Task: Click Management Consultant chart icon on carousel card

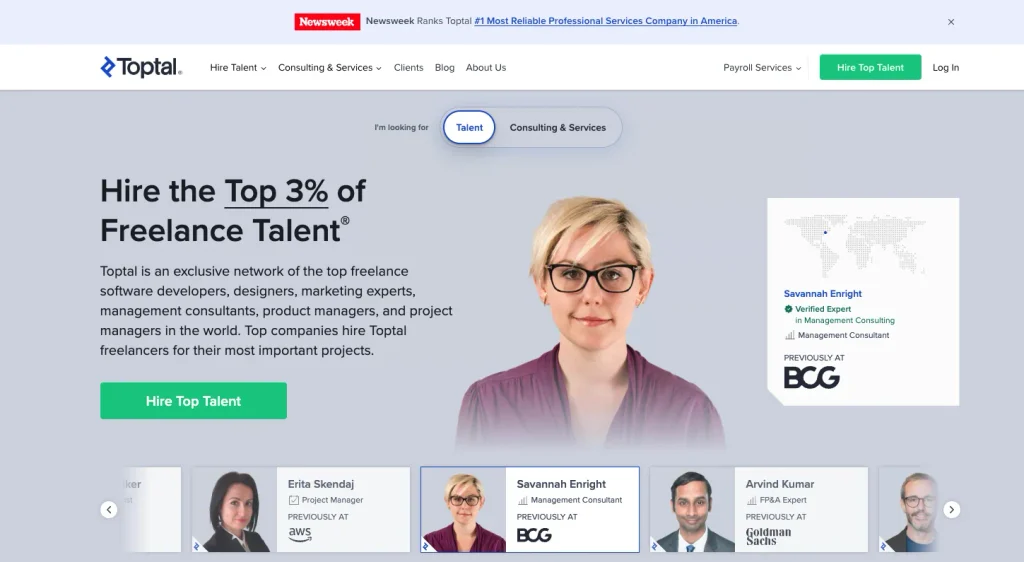Action: pos(522,500)
